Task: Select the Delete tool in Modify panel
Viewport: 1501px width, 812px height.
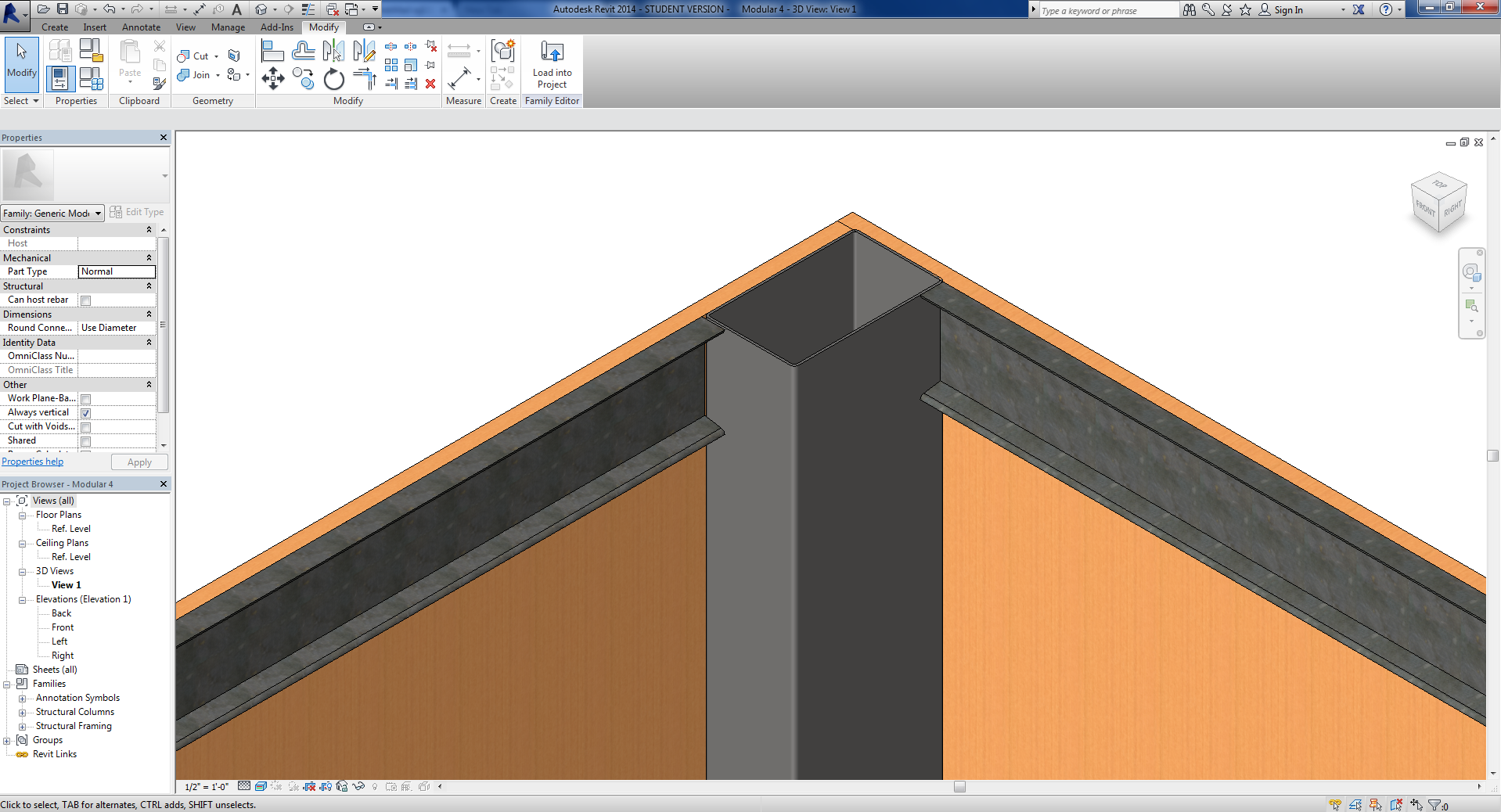Action: (430, 84)
